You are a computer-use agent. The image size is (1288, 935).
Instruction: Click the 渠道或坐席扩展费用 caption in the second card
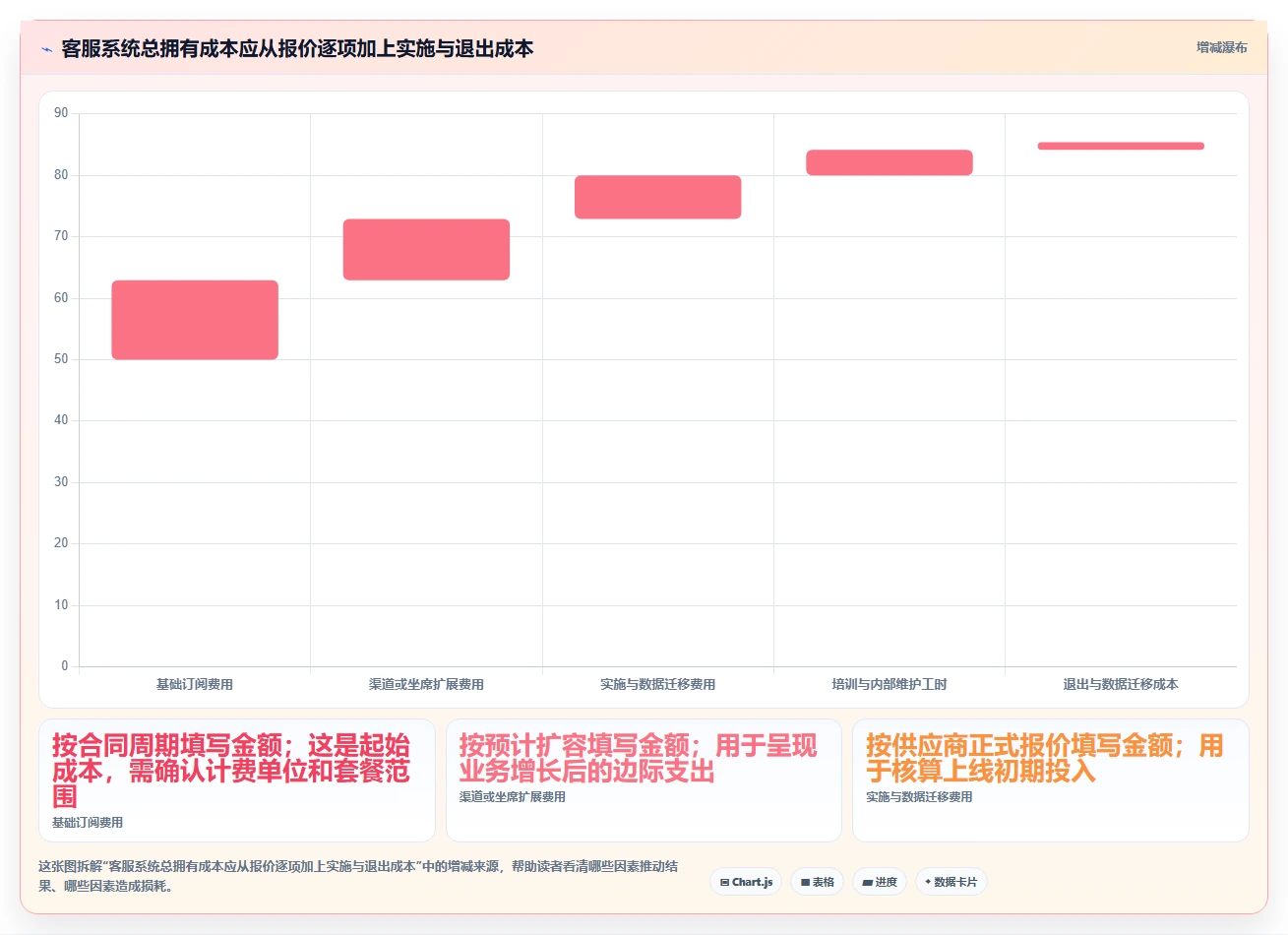[x=513, y=797]
